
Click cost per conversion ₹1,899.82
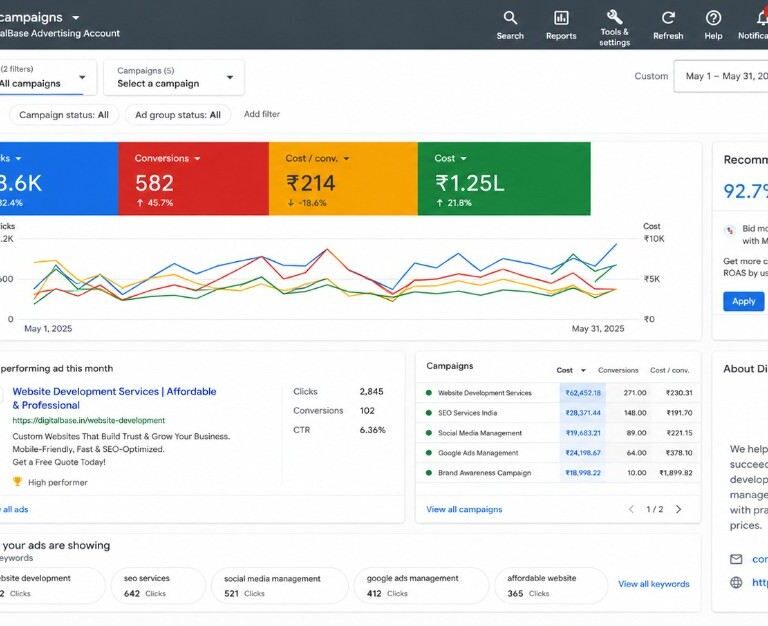[676, 473]
